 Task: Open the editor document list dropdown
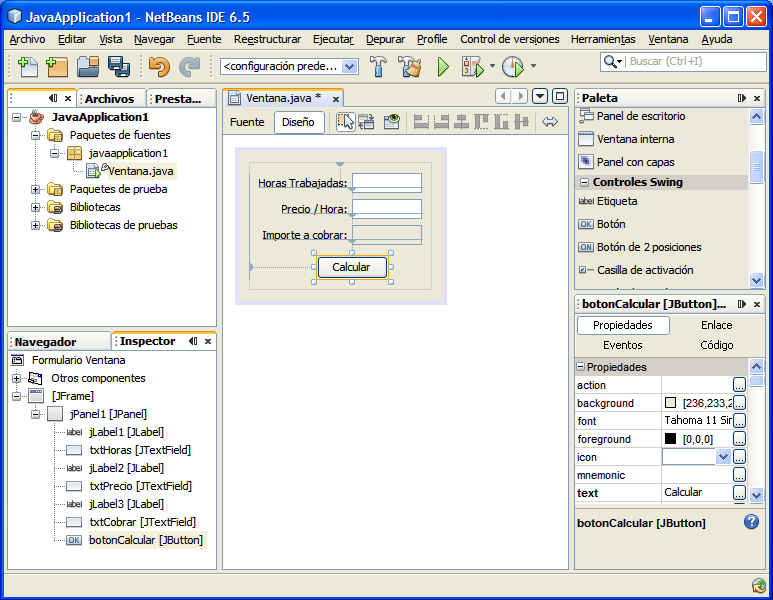click(540, 96)
